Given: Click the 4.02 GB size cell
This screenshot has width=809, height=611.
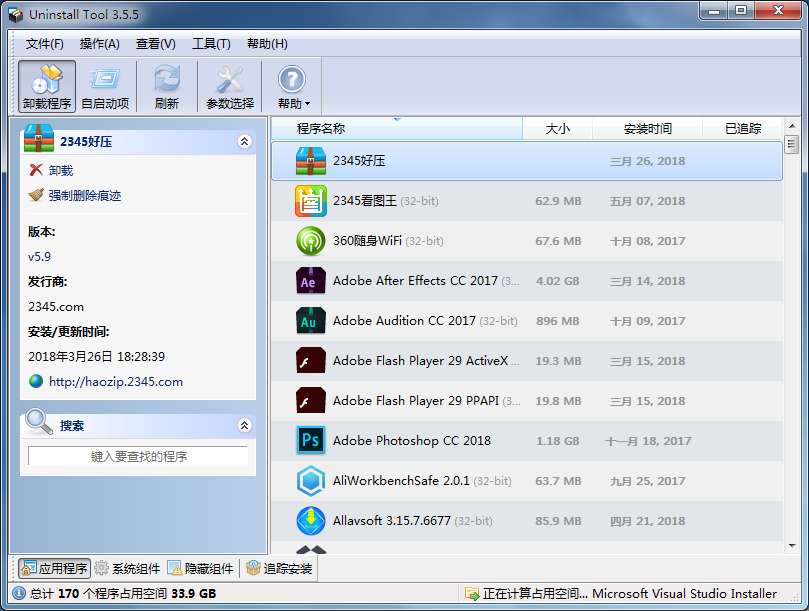Looking at the screenshot, I should tap(557, 281).
